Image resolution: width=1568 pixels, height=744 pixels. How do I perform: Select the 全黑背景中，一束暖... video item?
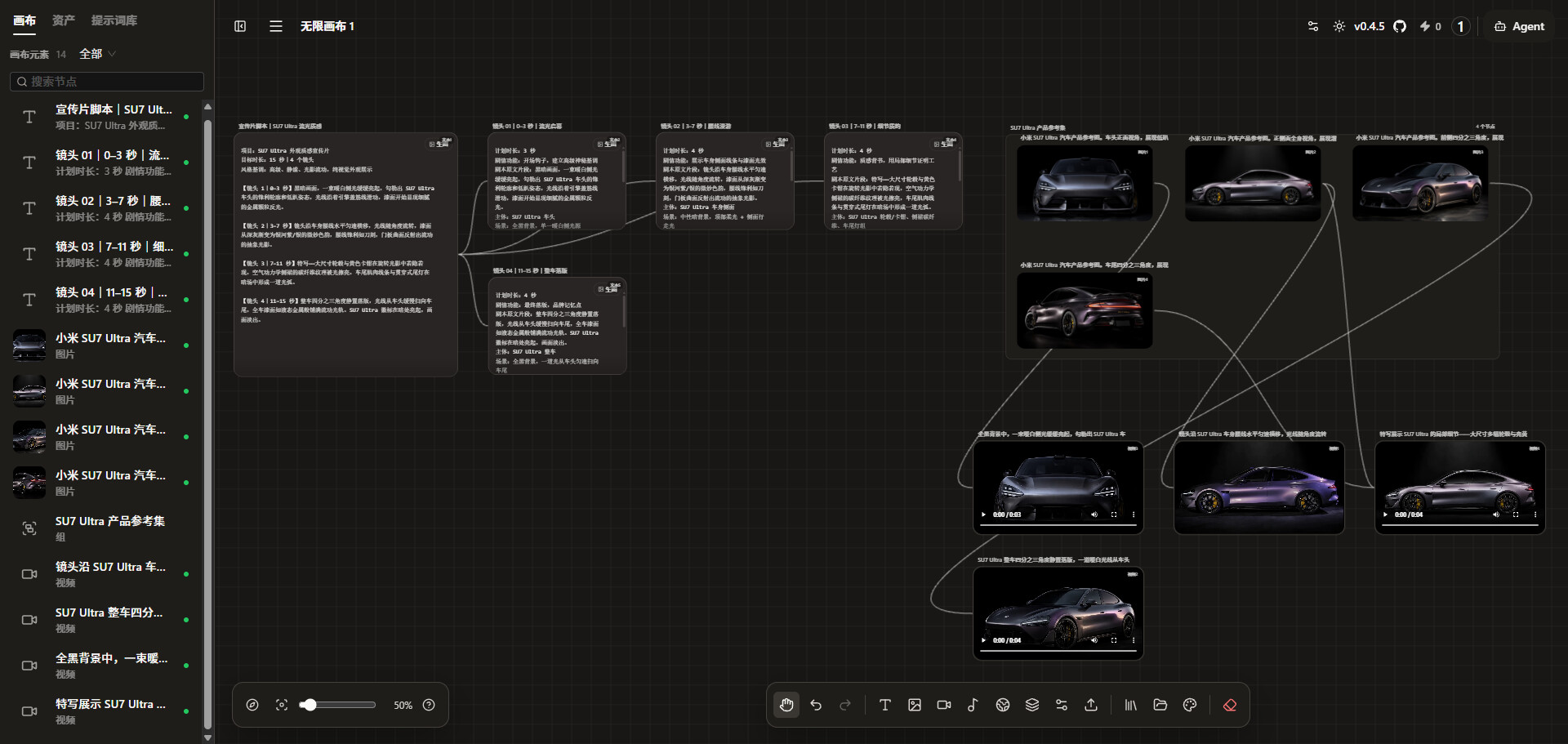101,666
